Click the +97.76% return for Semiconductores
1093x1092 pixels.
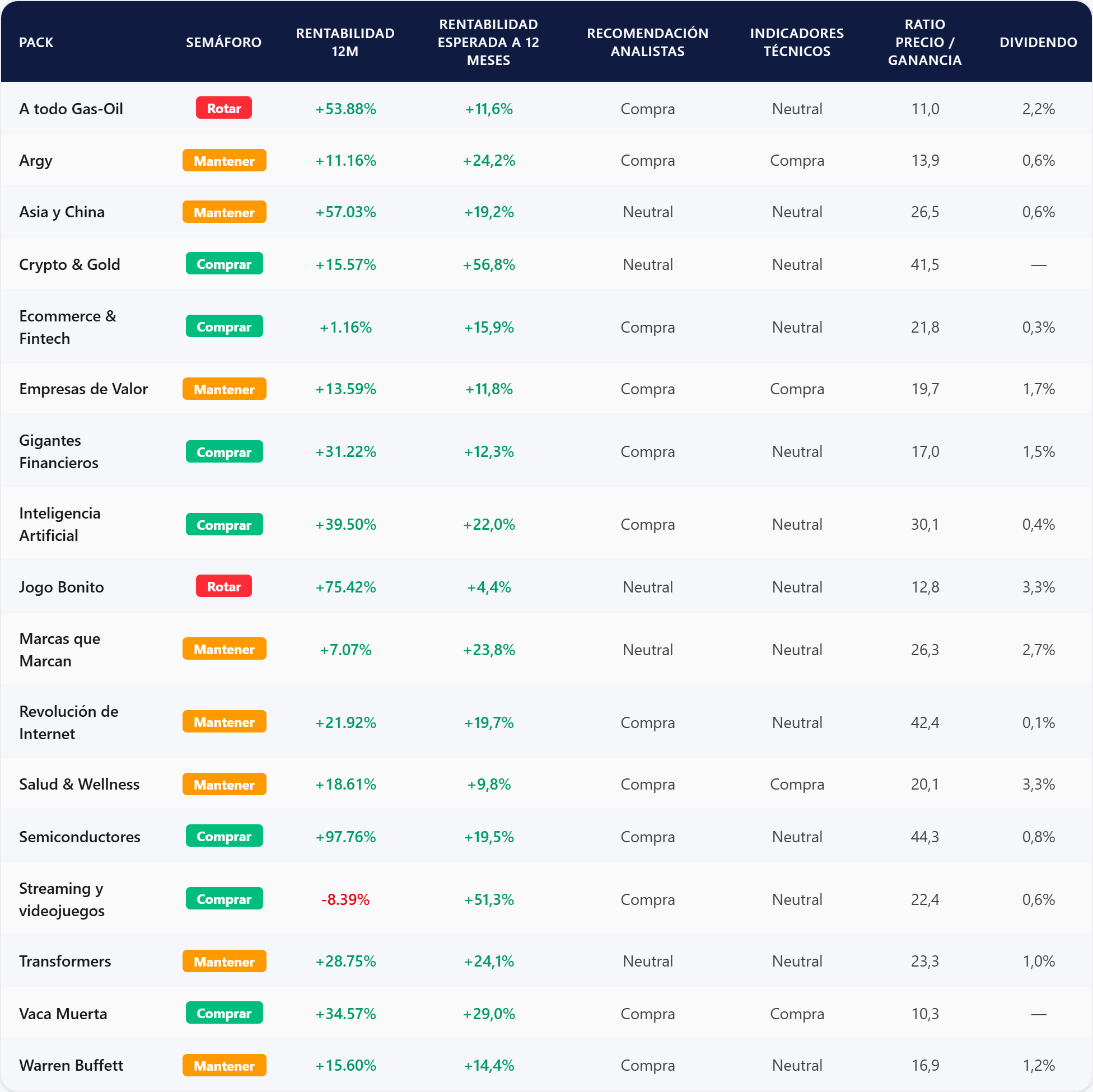coord(345,836)
